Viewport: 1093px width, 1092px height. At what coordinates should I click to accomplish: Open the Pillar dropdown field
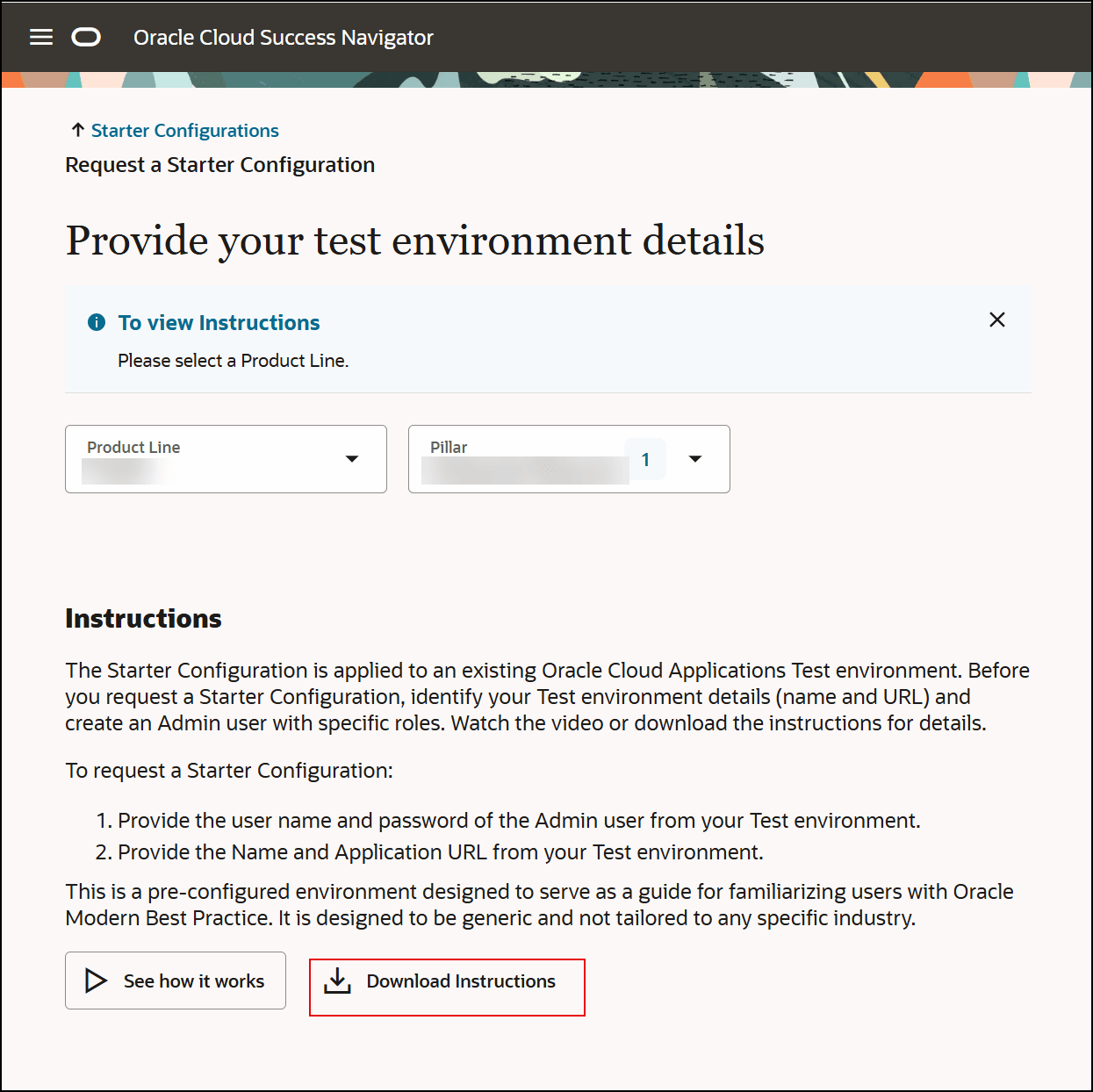(x=569, y=459)
